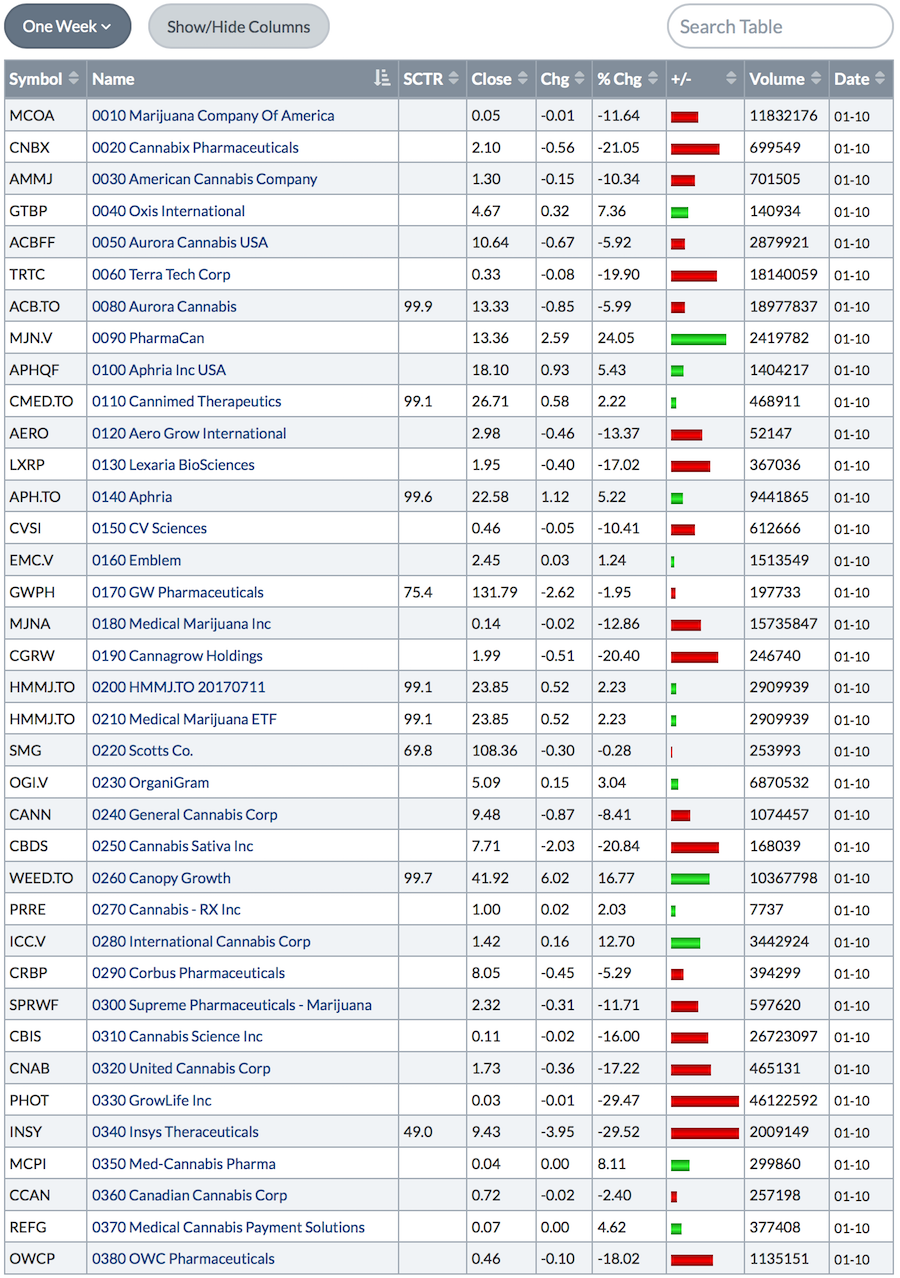Open 0350 Med-Cannabis Pharma link
Viewport: 900px width, 1278px height.
[x=184, y=1164]
